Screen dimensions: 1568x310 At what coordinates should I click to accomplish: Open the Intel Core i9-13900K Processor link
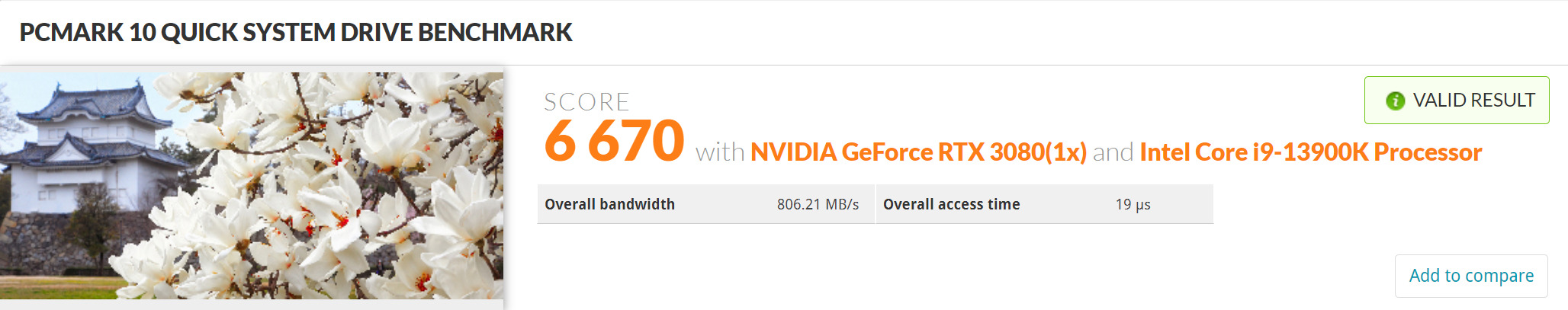click(1310, 152)
